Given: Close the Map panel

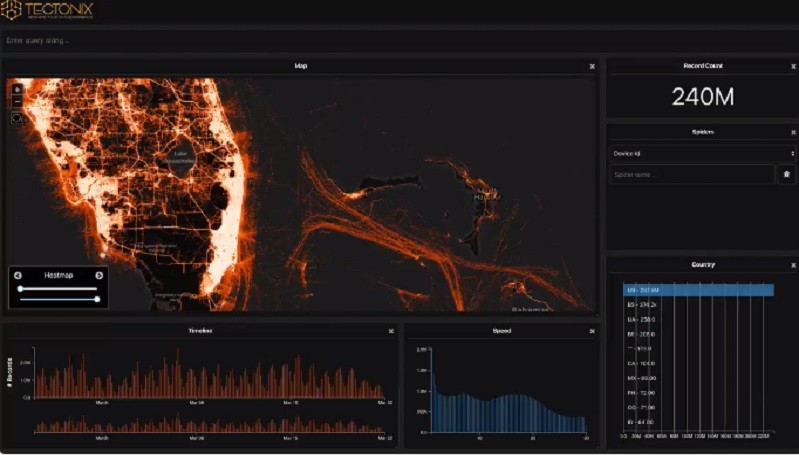Looking at the screenshot, I should point(592,66).
